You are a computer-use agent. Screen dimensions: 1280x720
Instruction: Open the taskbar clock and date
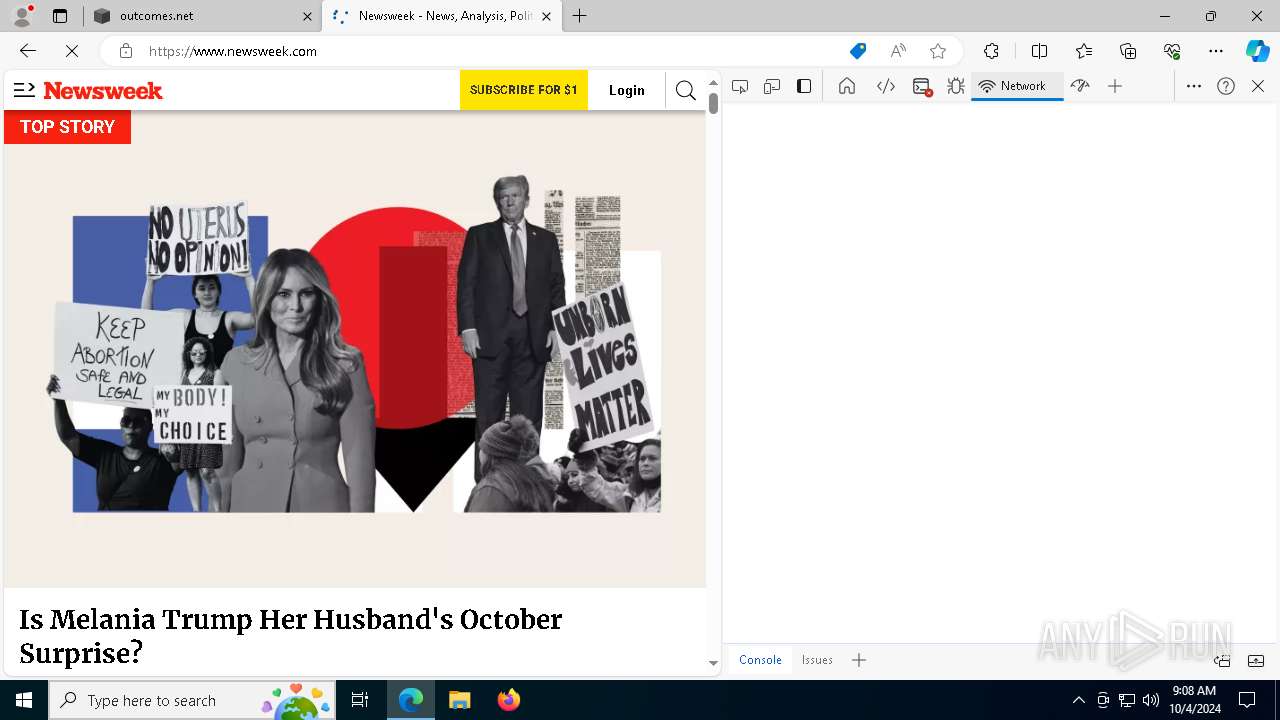1195,700
